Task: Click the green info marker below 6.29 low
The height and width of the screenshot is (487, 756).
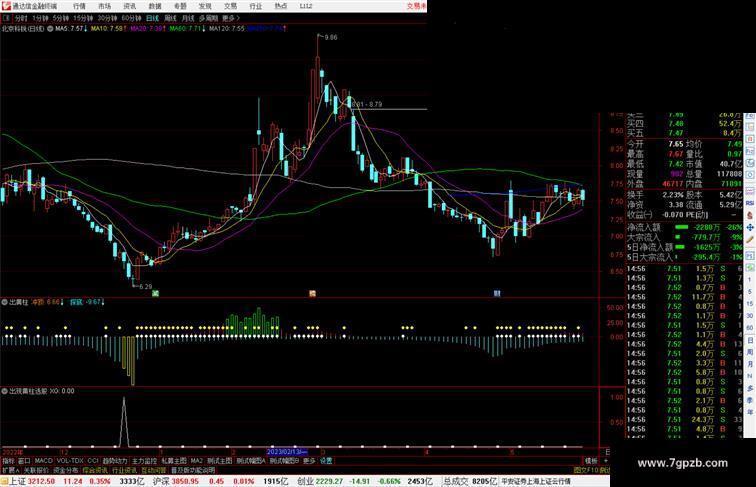Action: pos(155,293)
